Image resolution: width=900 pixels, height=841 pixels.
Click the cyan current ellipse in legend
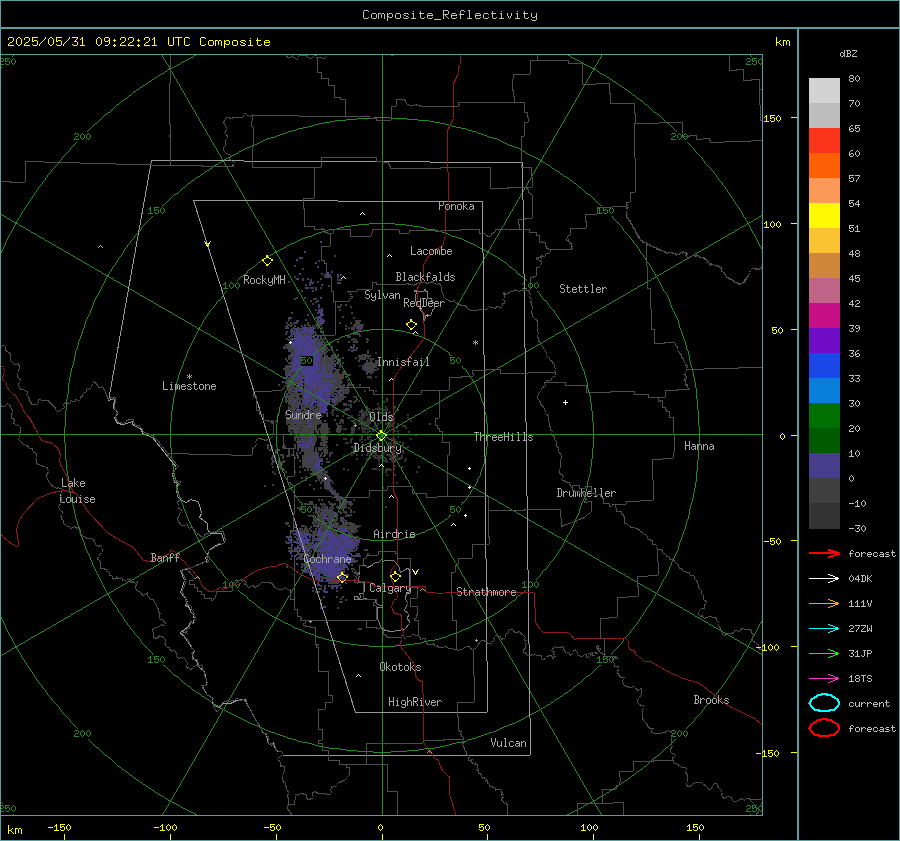824,703
